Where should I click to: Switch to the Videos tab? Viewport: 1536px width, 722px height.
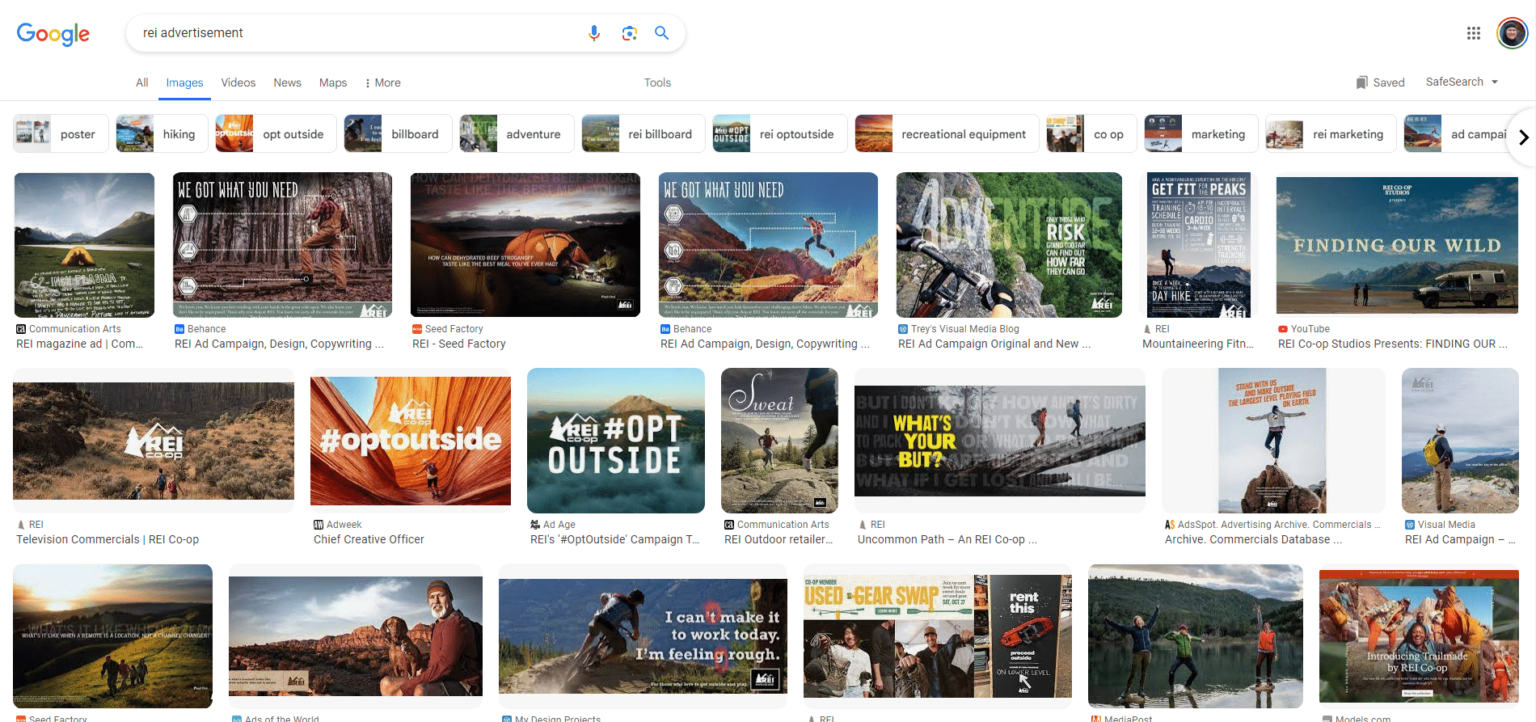pyautogui.click(x=238, y=83)
